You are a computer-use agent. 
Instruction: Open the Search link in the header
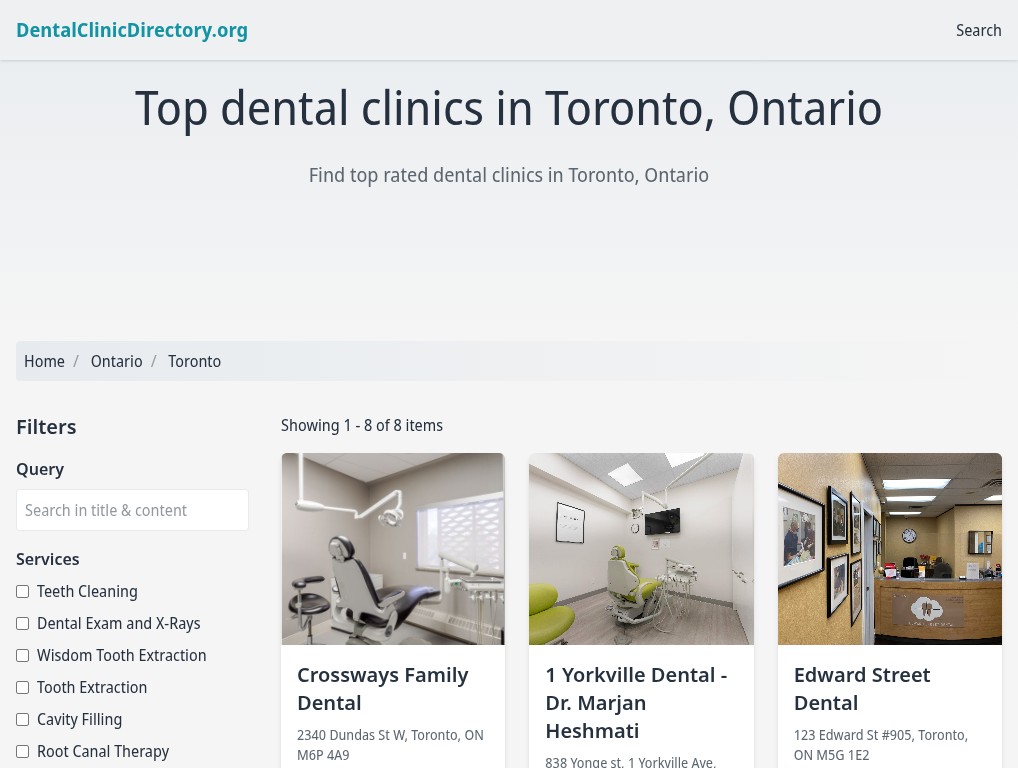[x=978, y=31]
